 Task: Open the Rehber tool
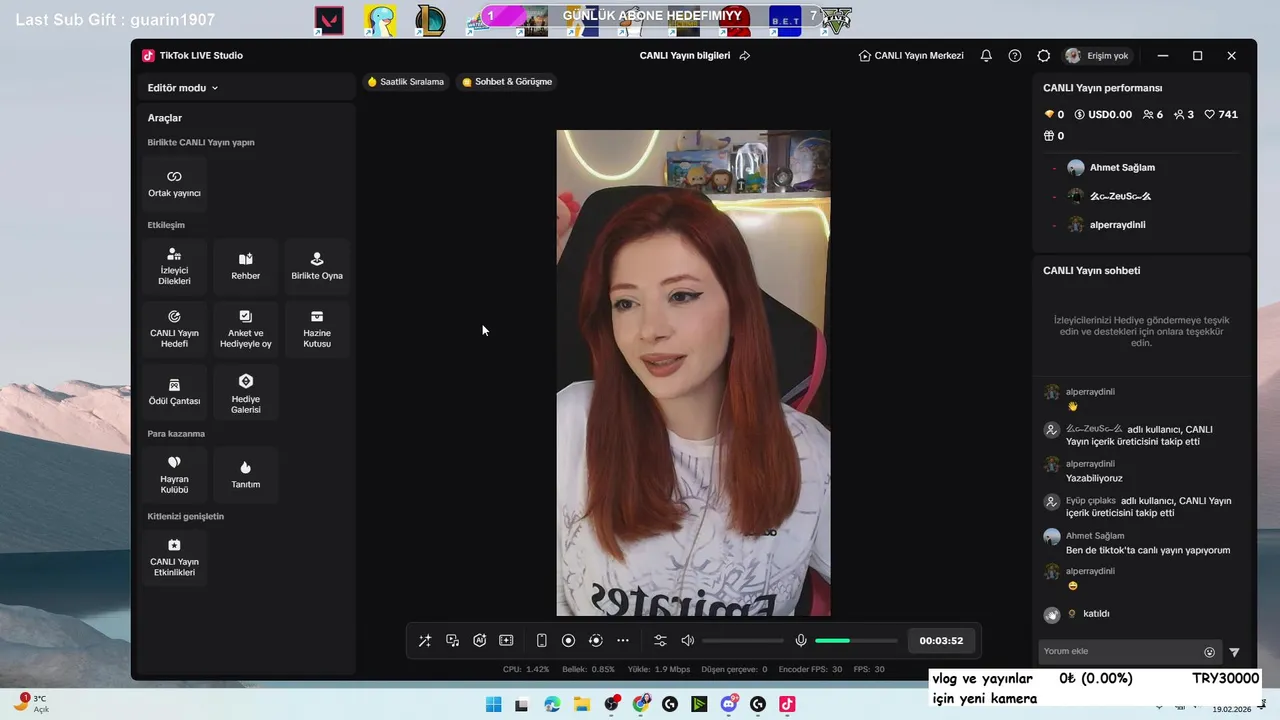246,267
